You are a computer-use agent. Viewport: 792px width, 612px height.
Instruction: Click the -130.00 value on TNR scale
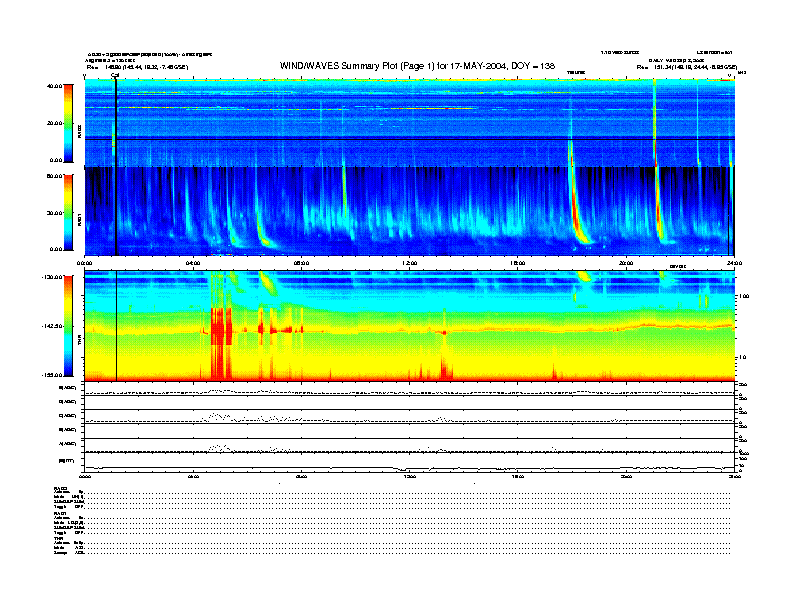click(x=53, y=276)
